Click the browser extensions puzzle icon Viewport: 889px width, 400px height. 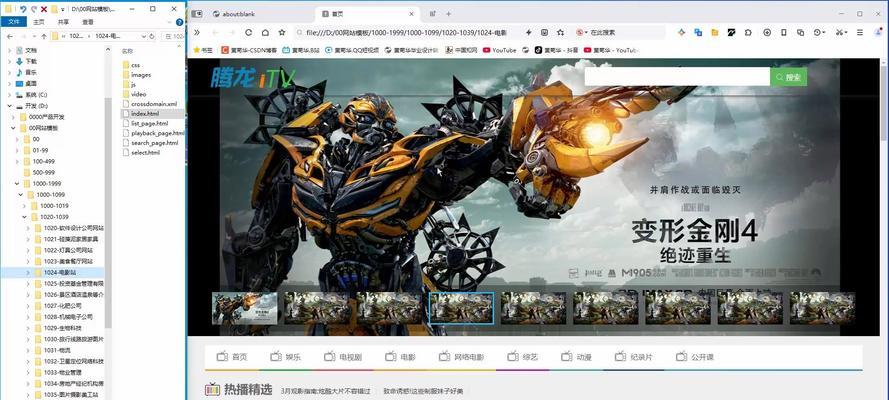(748, 33)
